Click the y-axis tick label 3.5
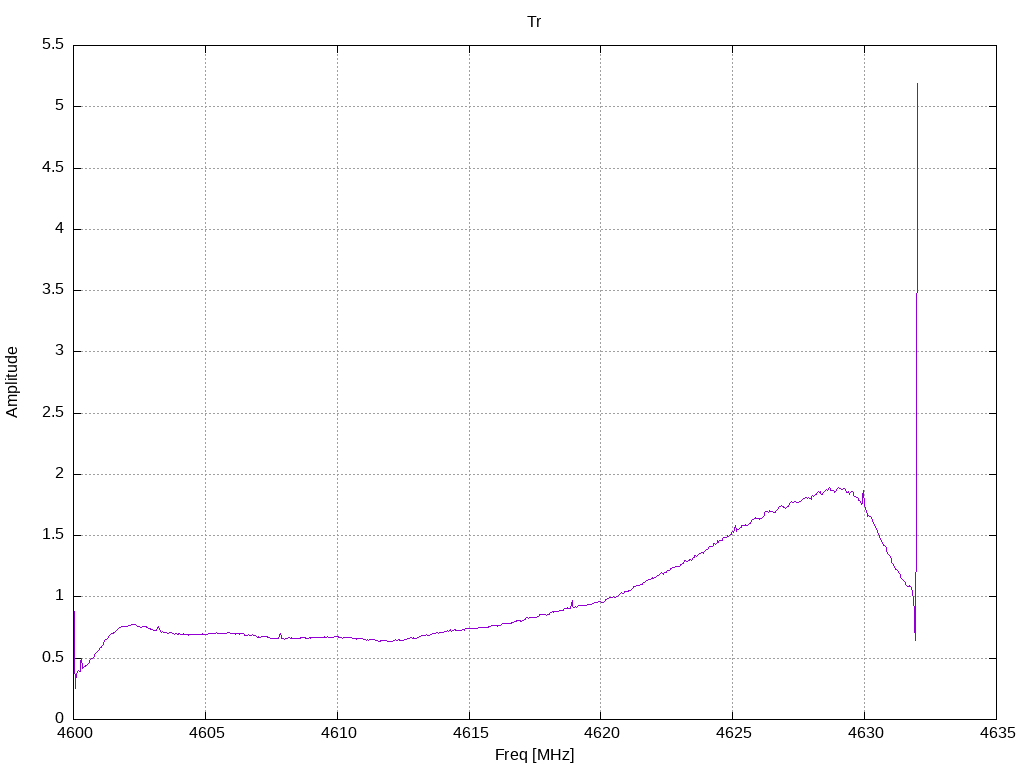Screen dimensions: 1024x768 click(53, 290)
